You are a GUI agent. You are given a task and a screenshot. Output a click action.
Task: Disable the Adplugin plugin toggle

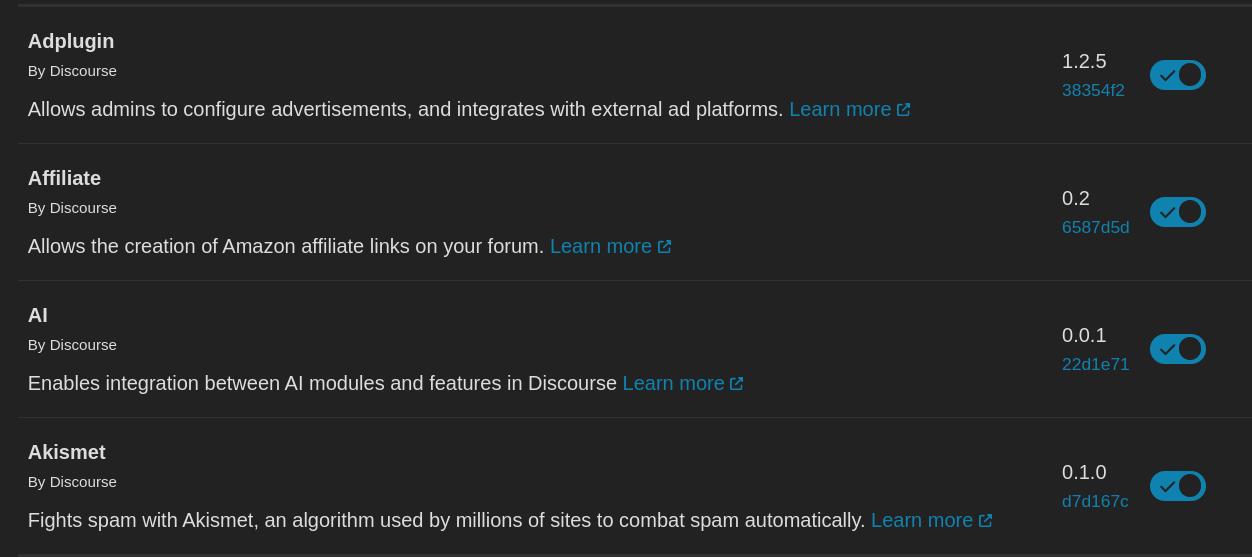coord(1178,75)
